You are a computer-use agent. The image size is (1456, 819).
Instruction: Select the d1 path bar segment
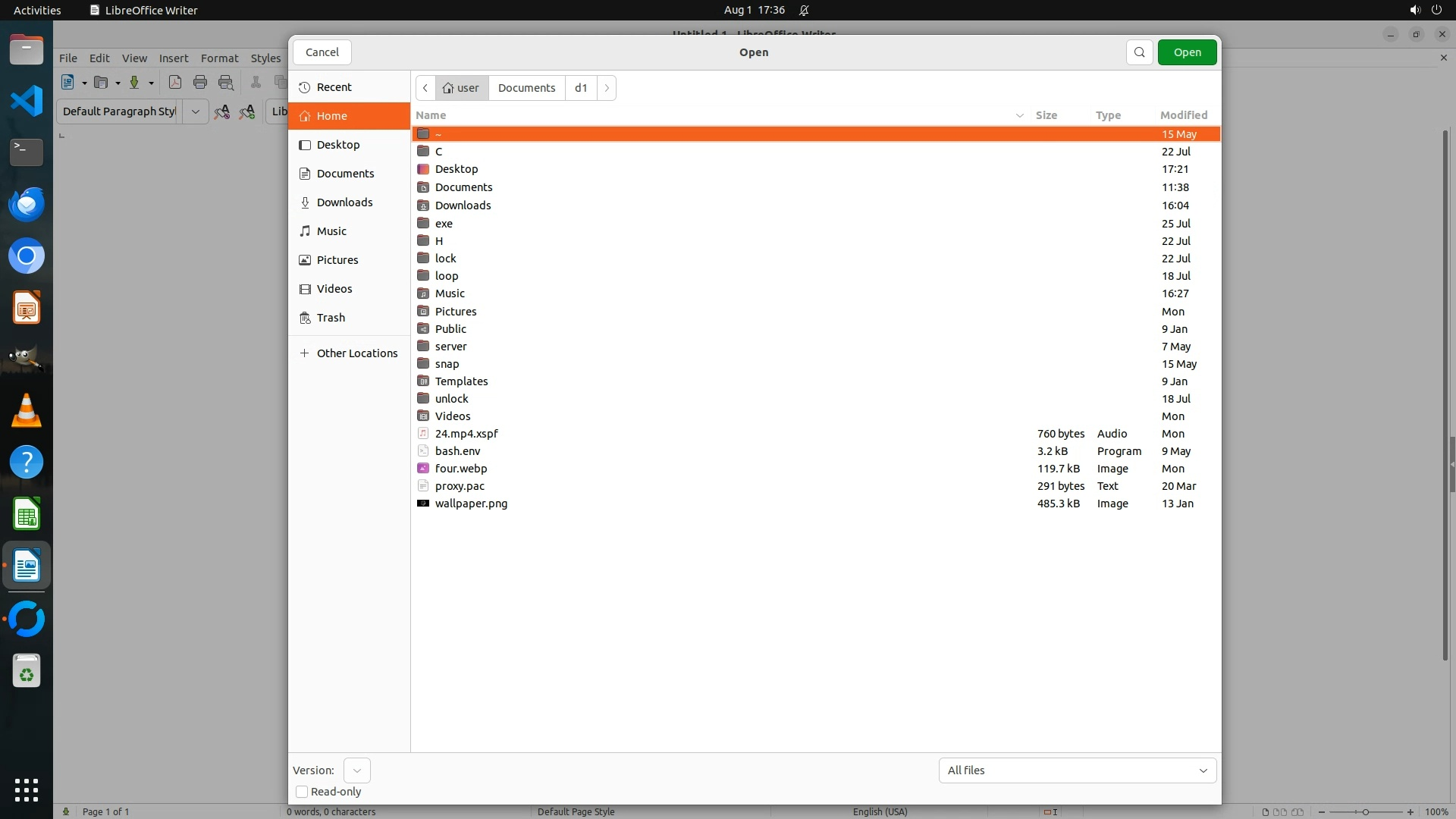pos(581,88)
